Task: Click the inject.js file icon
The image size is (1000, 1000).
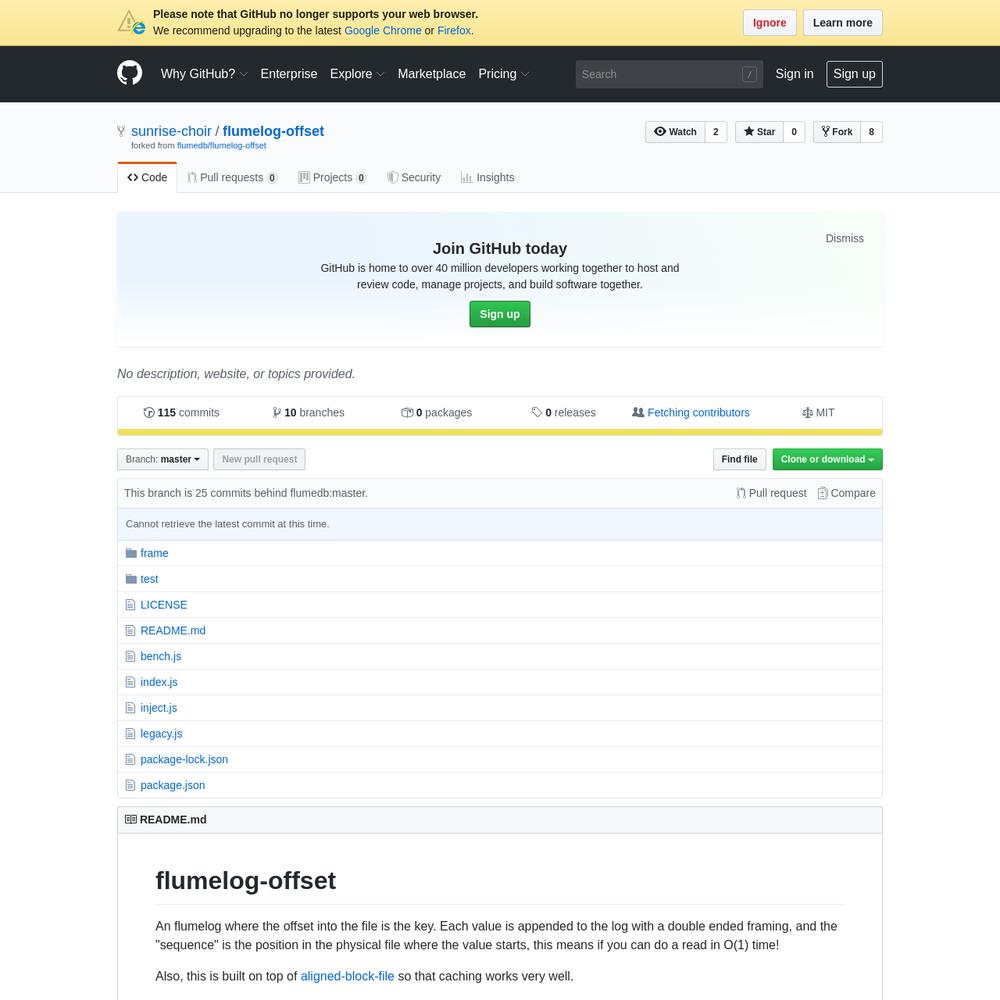Action: pyautogui.click(x=130, y=708)
